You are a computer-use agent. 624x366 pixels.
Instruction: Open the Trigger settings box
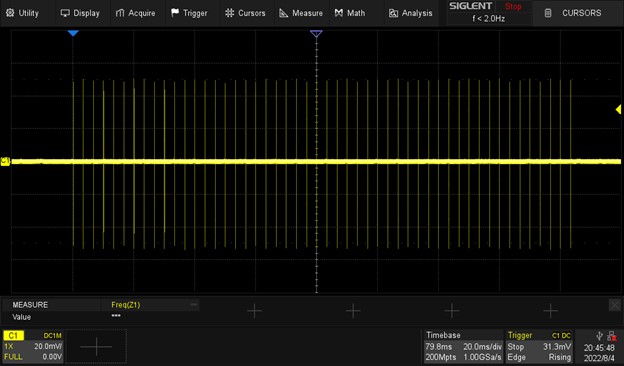[539, 346]
